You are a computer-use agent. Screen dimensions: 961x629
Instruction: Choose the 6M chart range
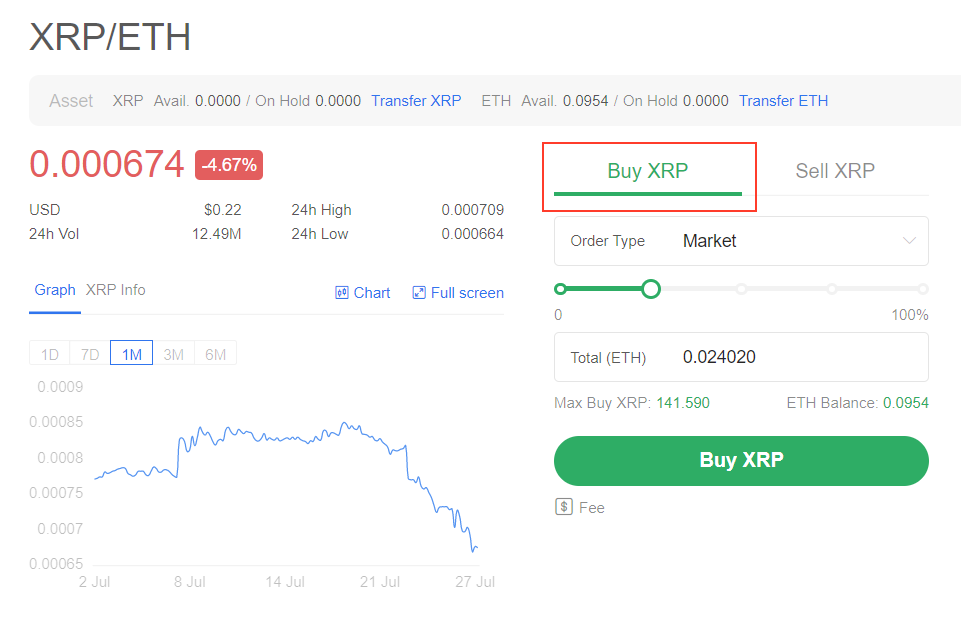coord(215,354)
